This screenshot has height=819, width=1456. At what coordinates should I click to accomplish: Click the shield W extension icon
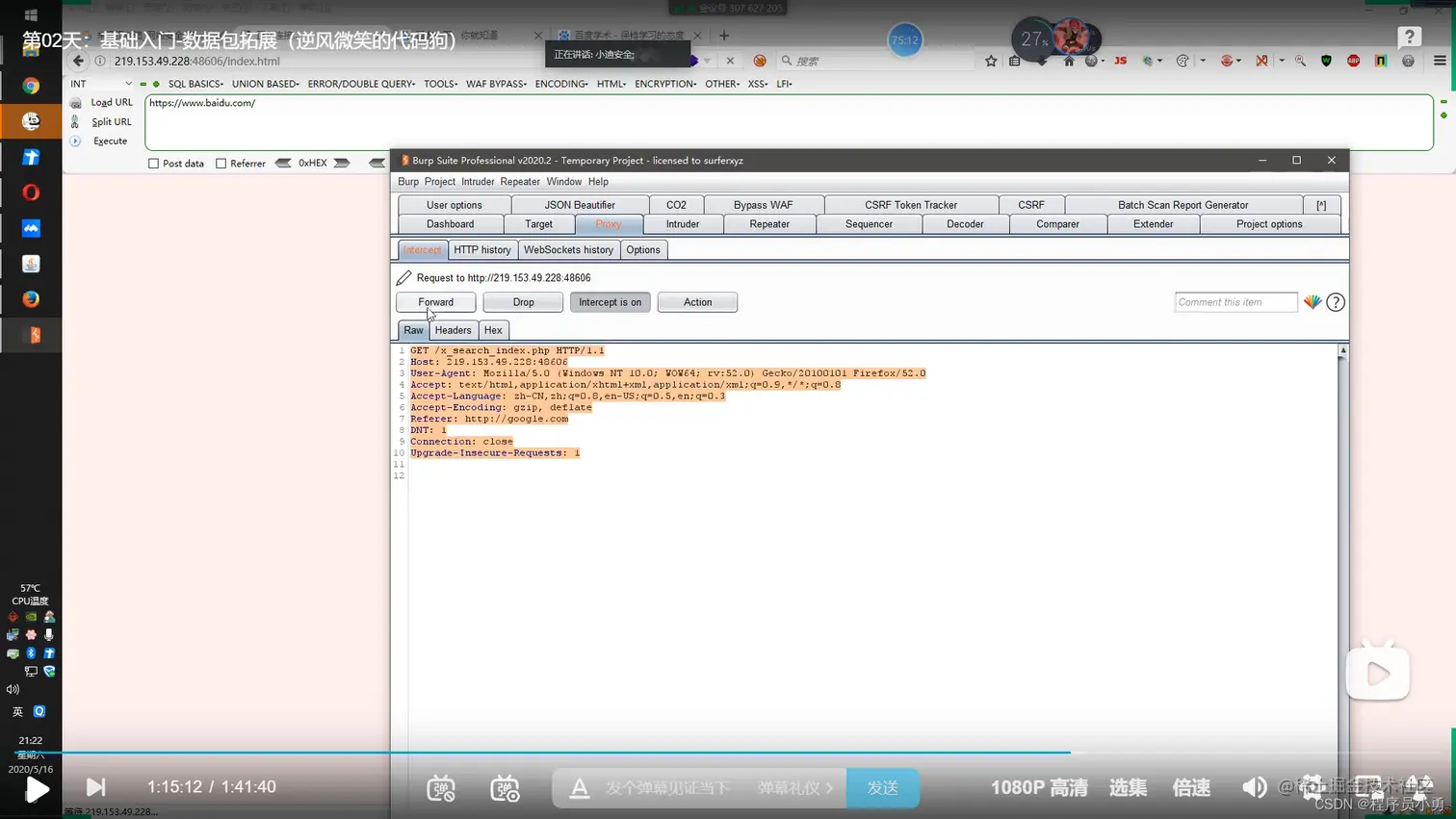[x=1327, y=61]
